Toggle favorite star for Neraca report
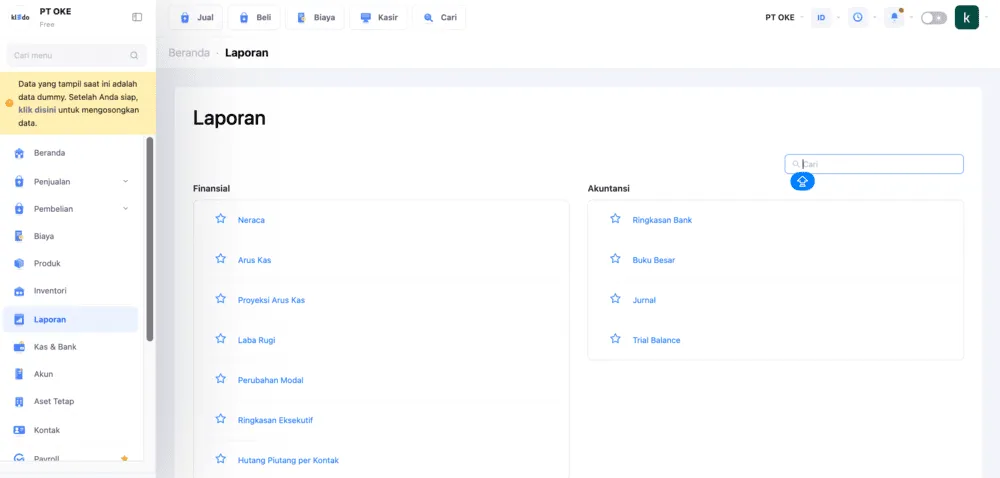Screen dimensions: 1000x478 click(221, 219)
